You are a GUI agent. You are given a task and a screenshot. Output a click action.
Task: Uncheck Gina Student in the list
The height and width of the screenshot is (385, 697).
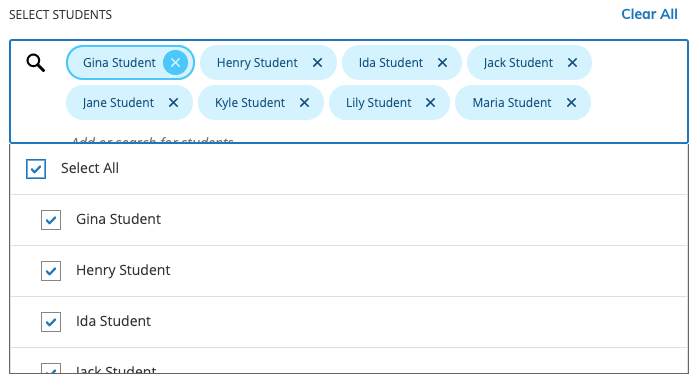pyautogui.click(x=51, y=220)
